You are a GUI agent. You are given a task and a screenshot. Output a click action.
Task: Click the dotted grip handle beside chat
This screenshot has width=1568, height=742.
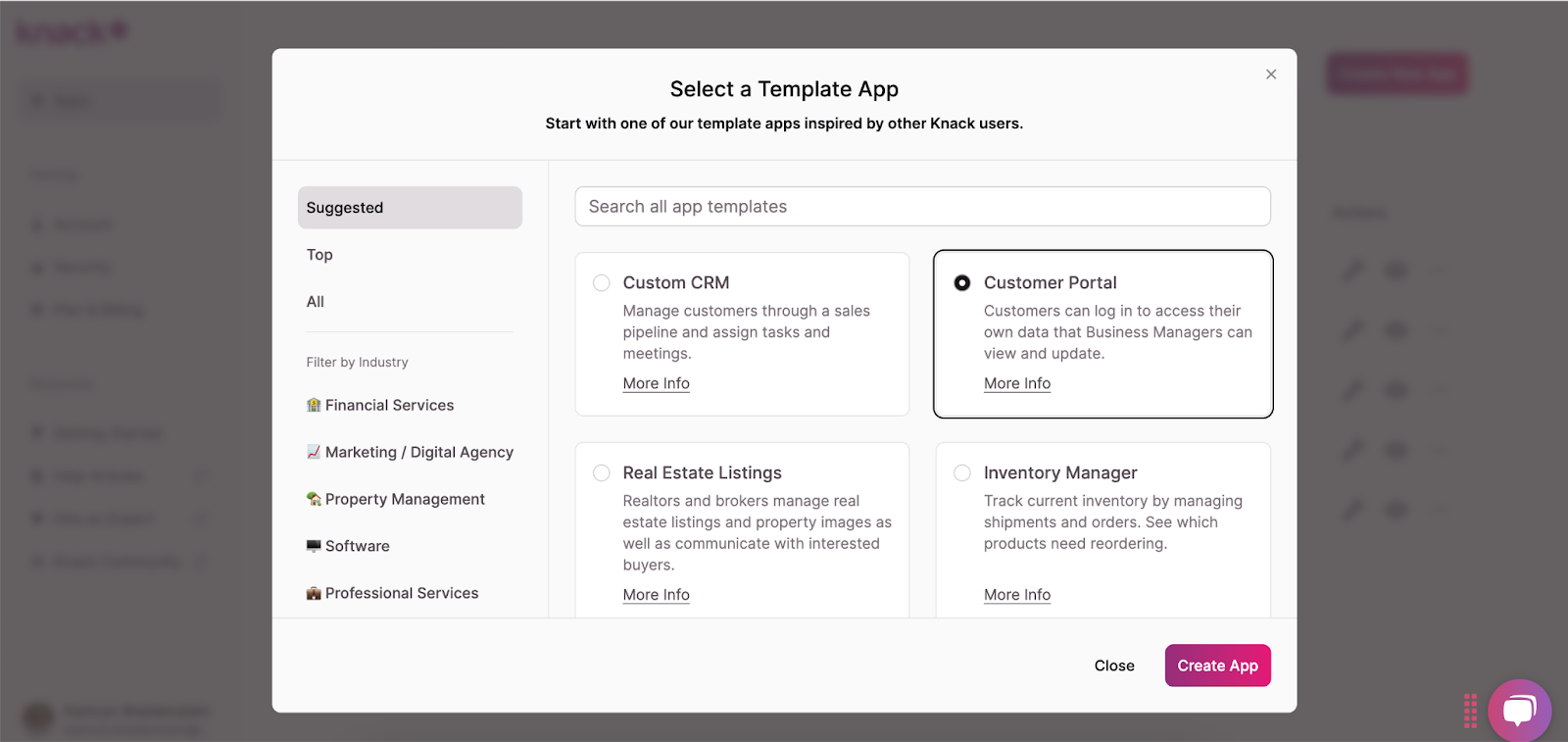point(1470,711)
